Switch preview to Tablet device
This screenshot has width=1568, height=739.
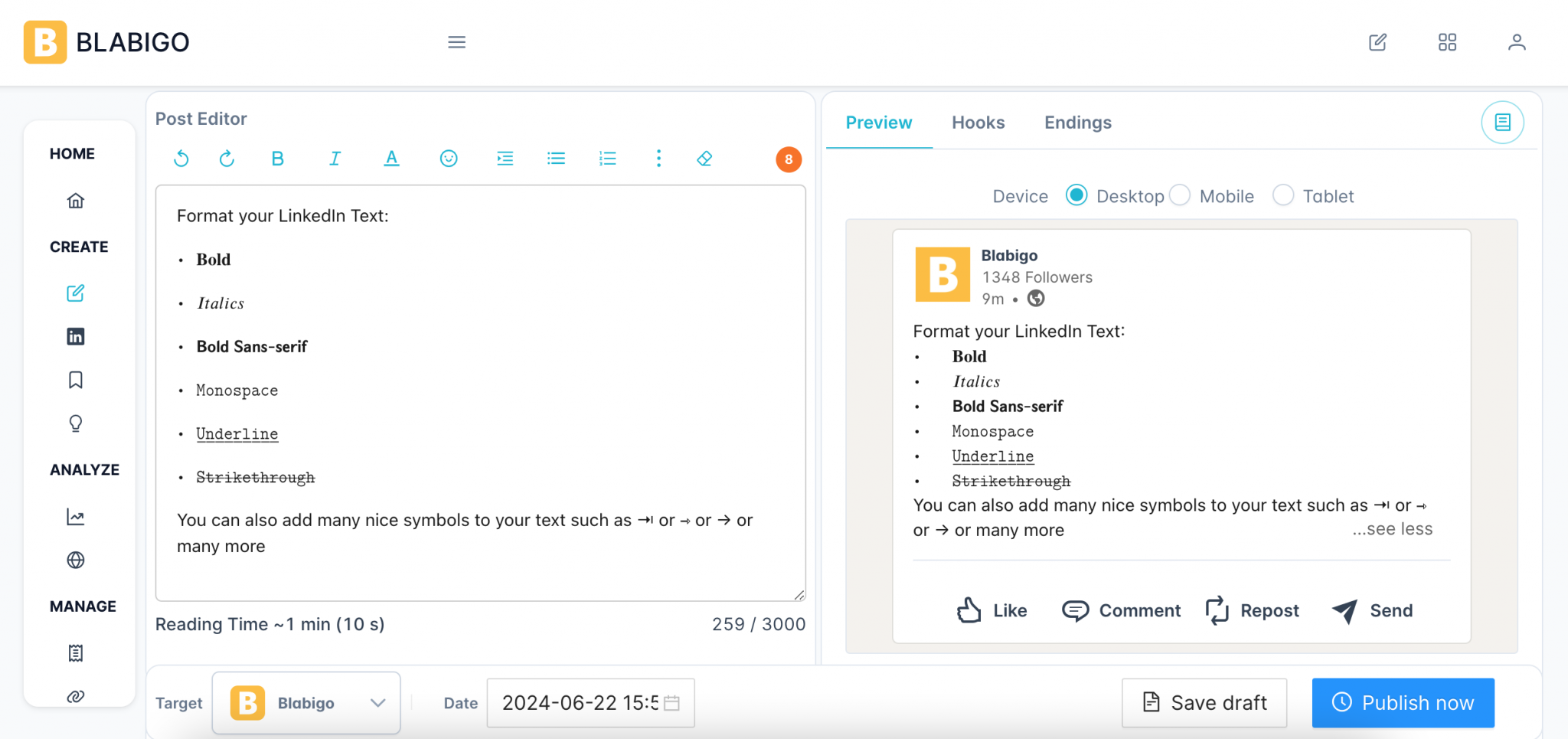tap(1282, 195)
